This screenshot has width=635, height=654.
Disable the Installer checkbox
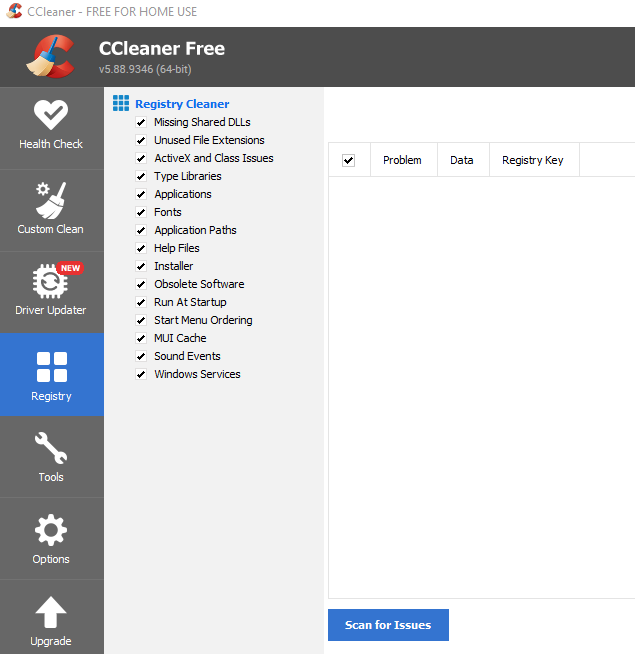141,266
